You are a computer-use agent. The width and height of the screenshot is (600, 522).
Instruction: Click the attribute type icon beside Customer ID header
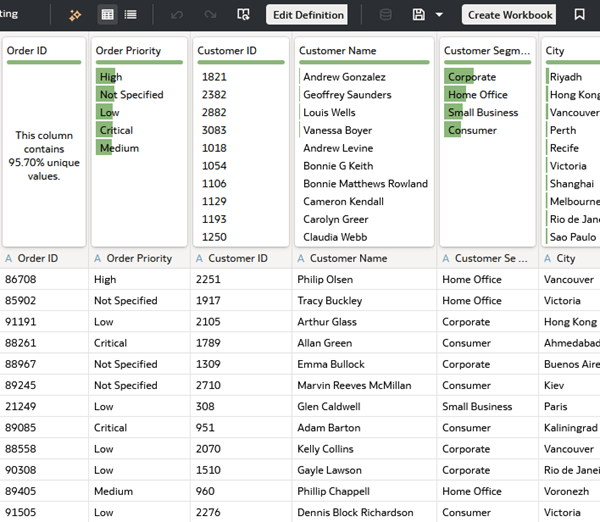[x=199, y=259]
